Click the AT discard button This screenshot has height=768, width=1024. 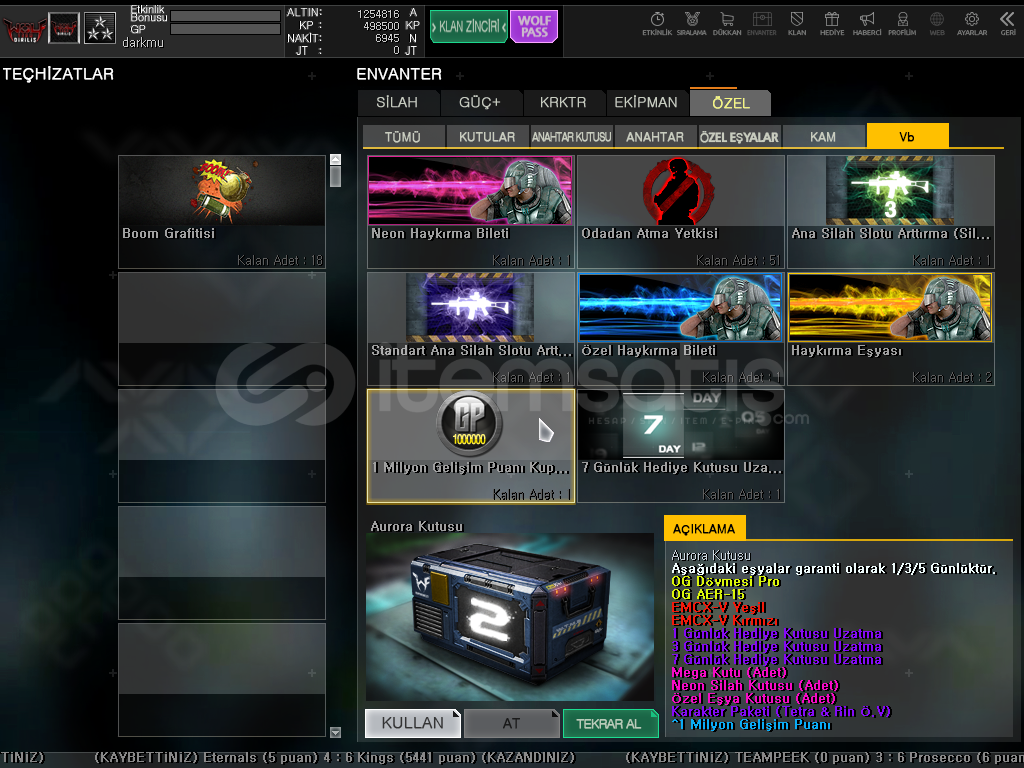click(511, 723)
